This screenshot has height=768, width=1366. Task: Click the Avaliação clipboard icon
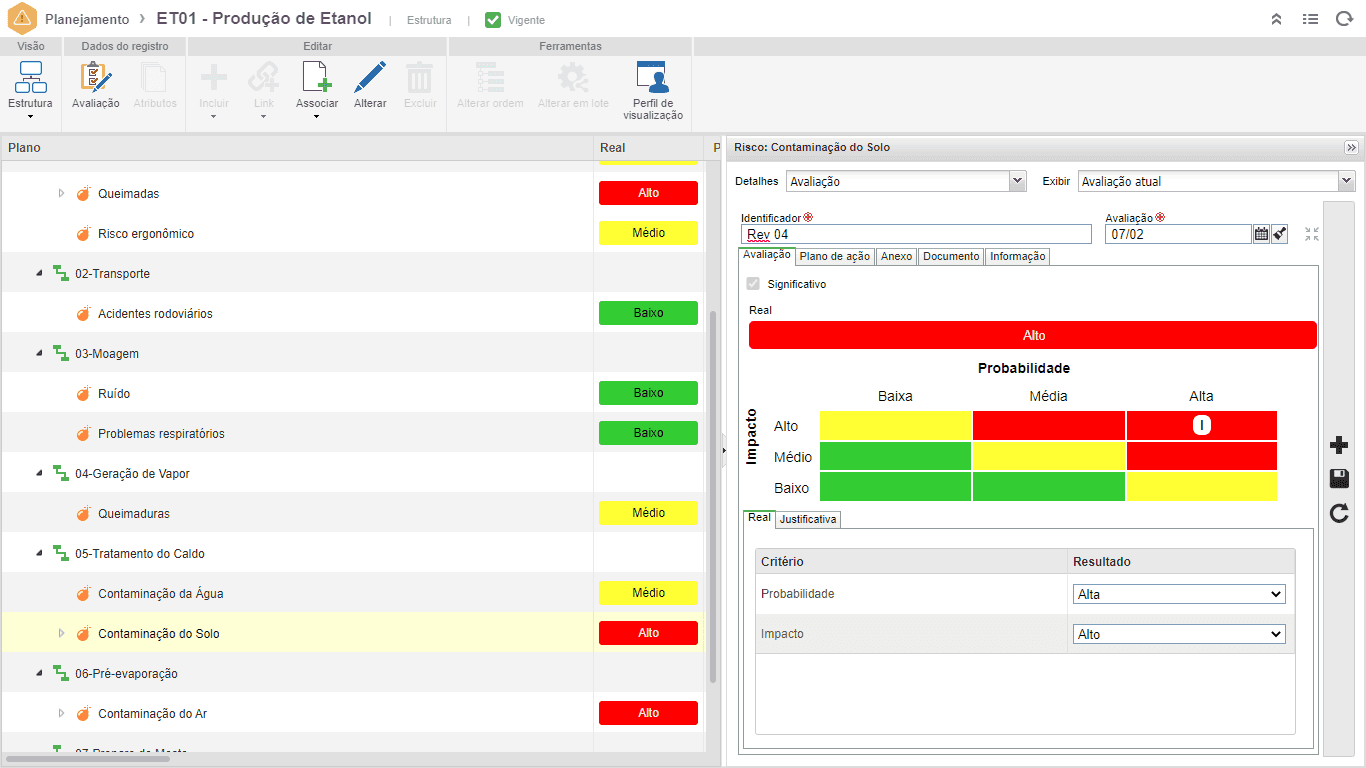click(x=96, y=78)
